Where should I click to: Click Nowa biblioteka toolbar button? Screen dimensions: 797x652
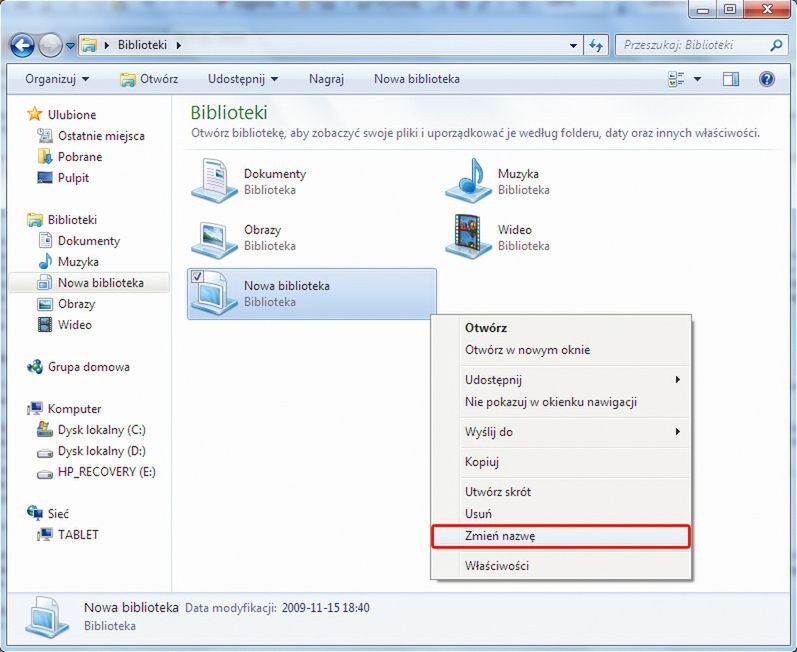point(417,79)
